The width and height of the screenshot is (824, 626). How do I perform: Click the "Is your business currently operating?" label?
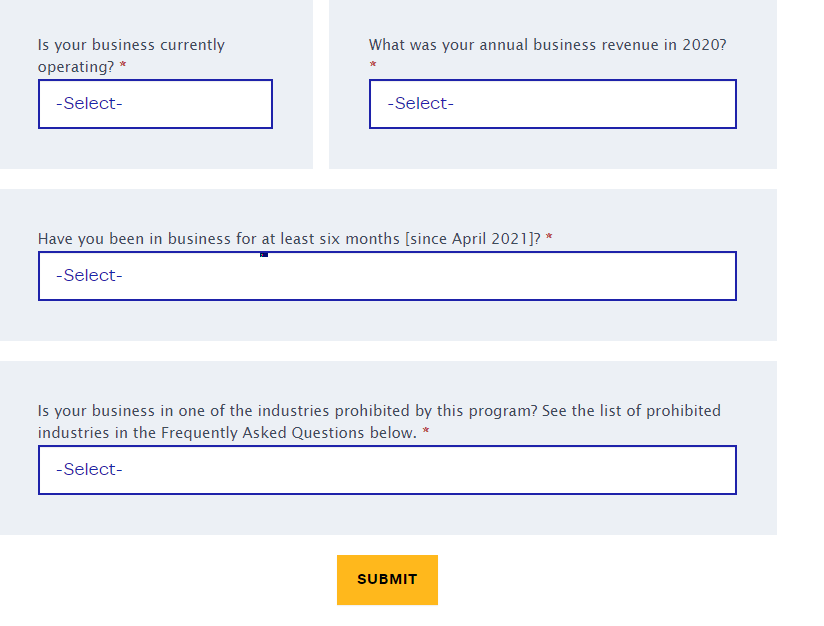pyautogui.click(x=131, y=45)
